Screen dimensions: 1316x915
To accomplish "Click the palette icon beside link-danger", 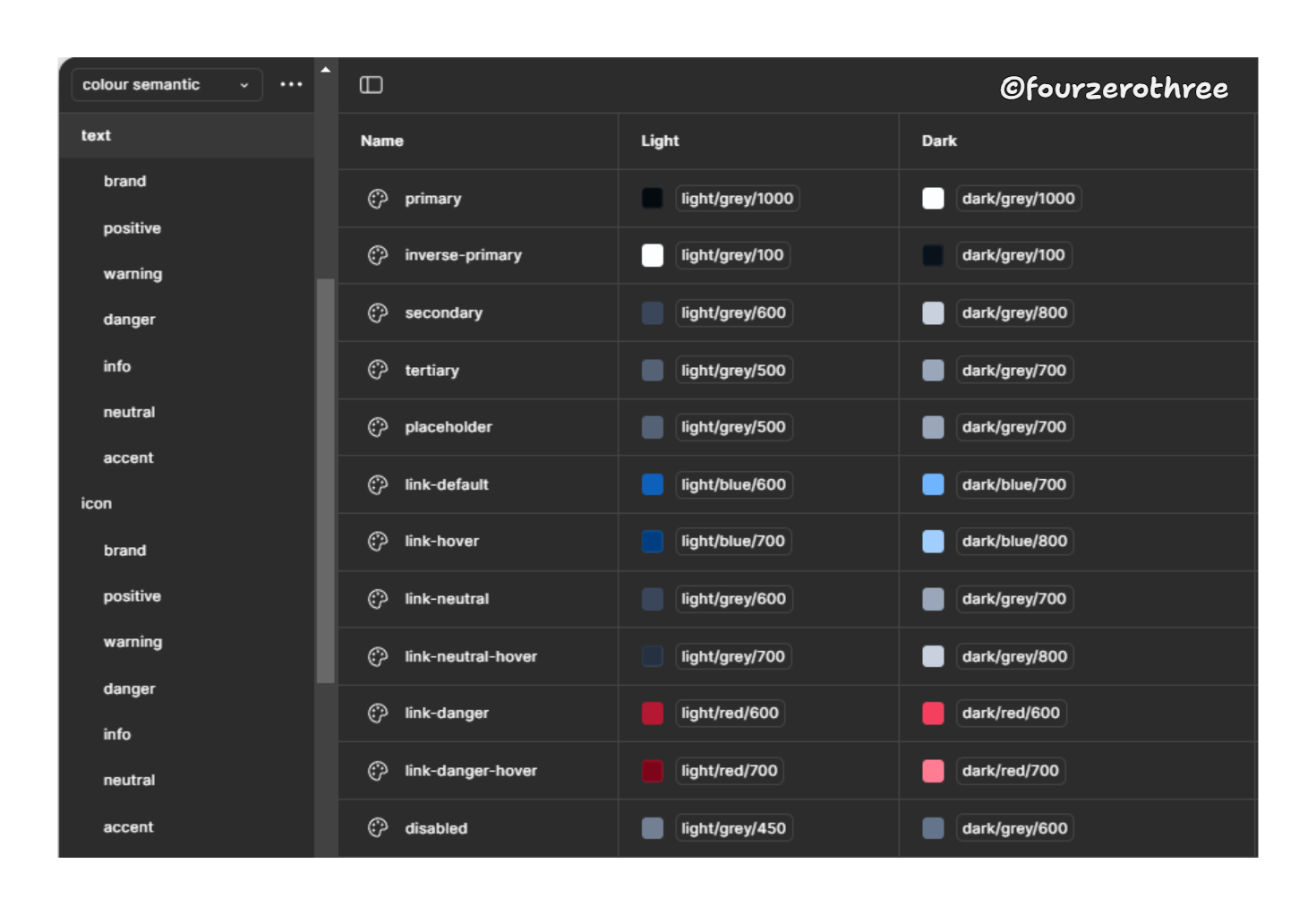I will (378, 713).
